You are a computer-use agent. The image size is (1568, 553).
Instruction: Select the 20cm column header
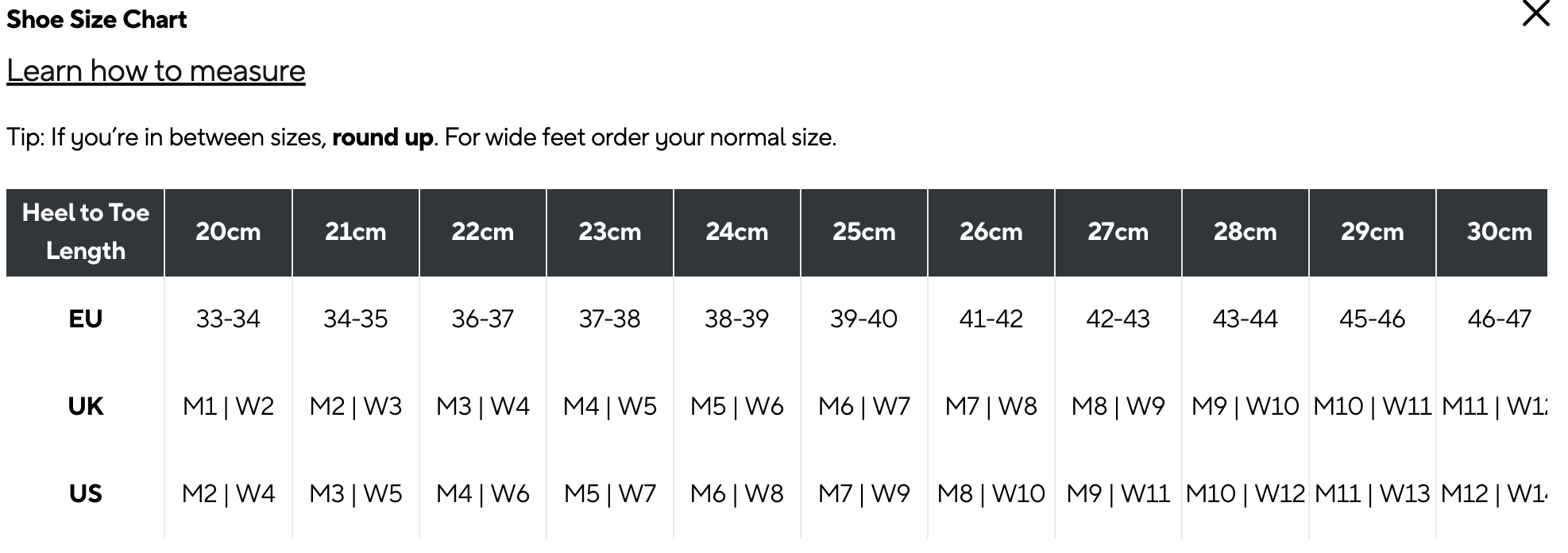coord(228,232)
